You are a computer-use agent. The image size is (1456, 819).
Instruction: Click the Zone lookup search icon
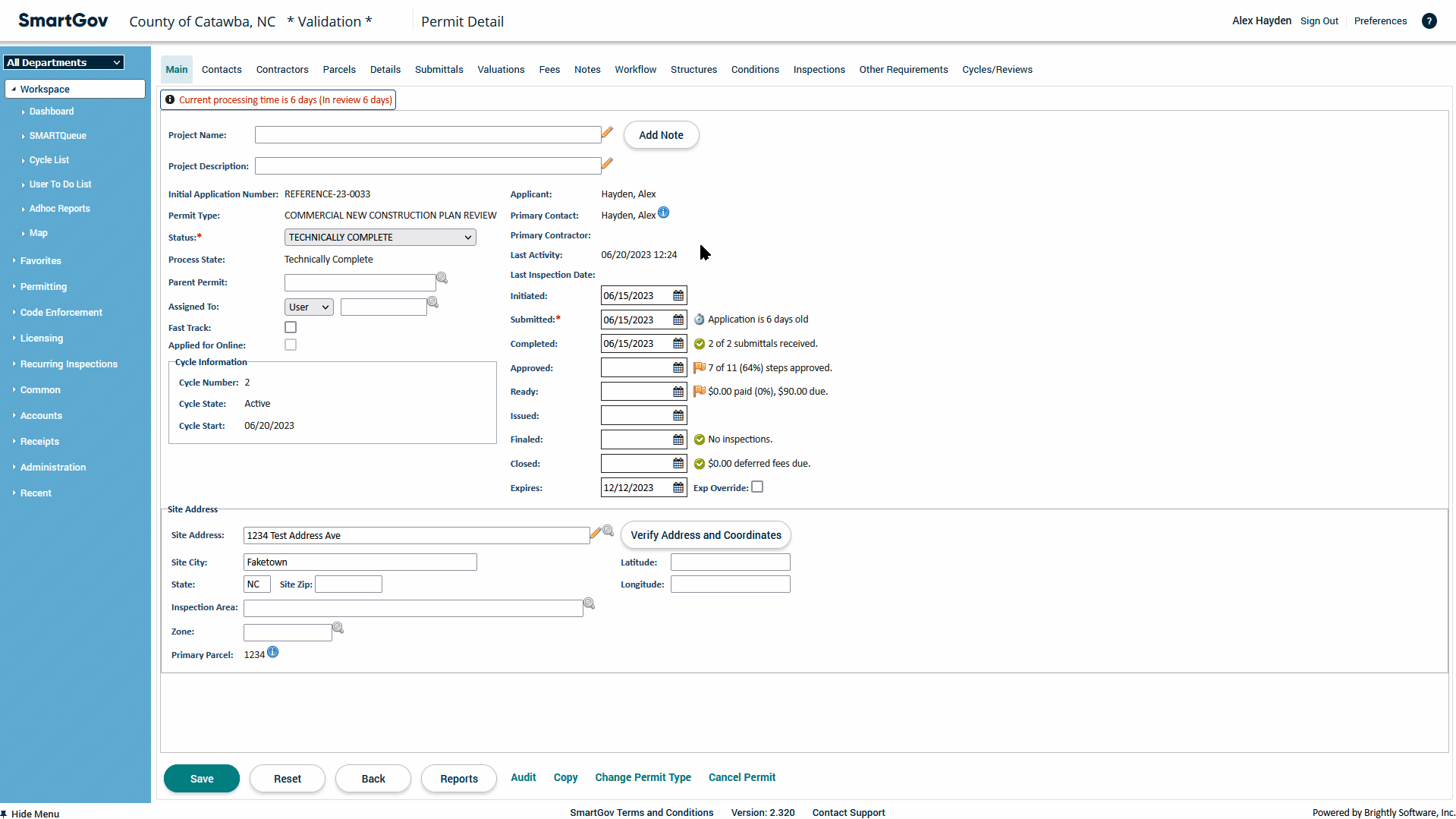point(338,628)
